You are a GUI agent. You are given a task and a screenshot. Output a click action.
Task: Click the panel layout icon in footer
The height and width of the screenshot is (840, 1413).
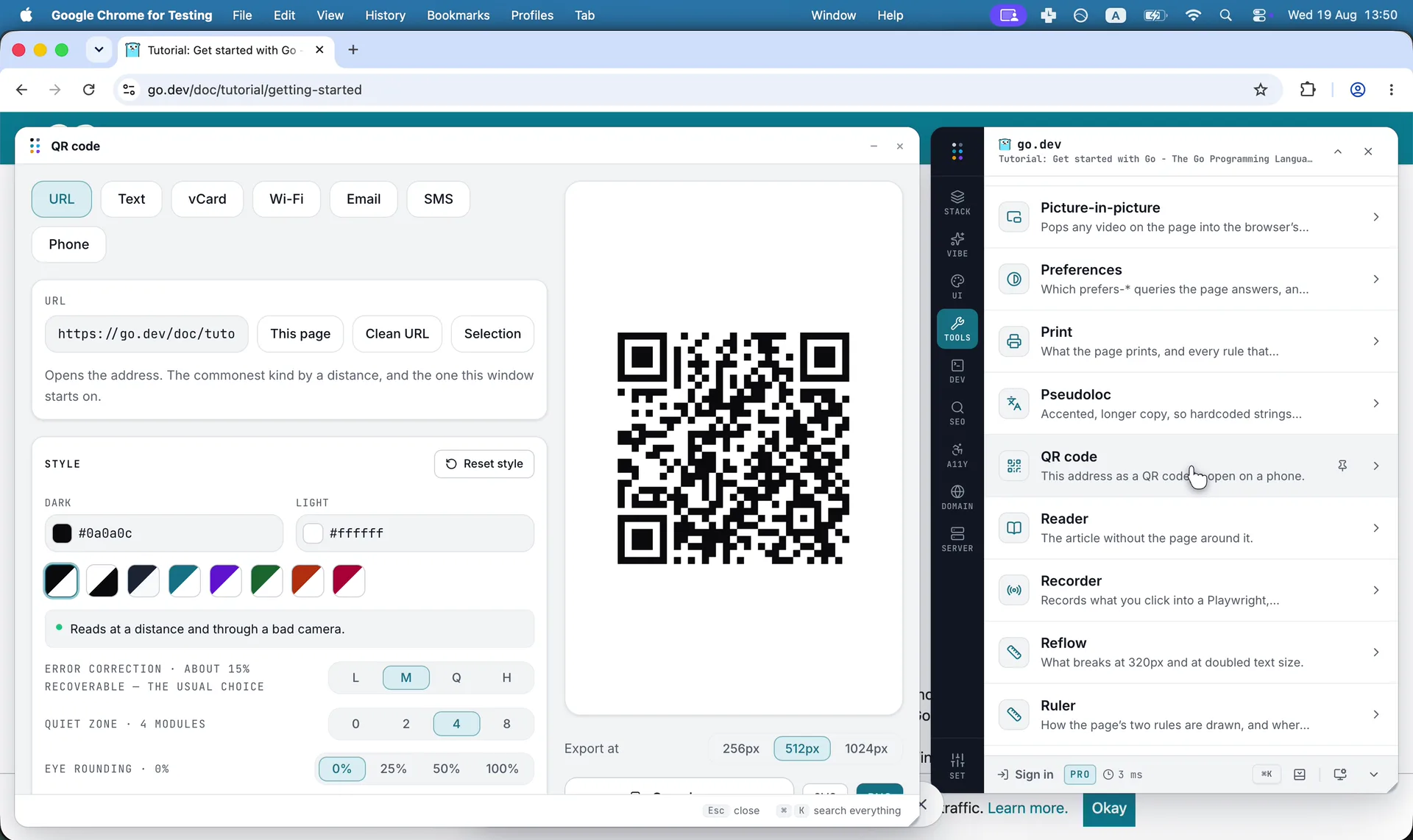1300,774
